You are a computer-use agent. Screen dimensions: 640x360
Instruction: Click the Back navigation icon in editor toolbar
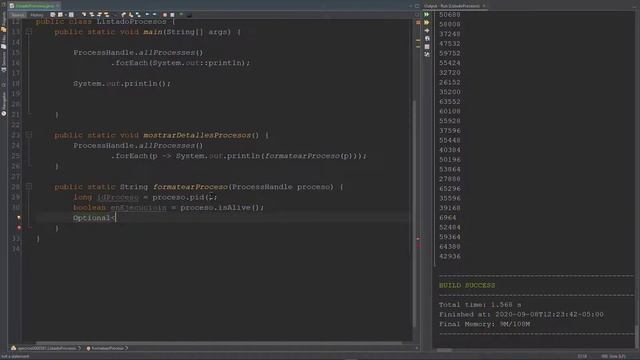pos(60,15)
